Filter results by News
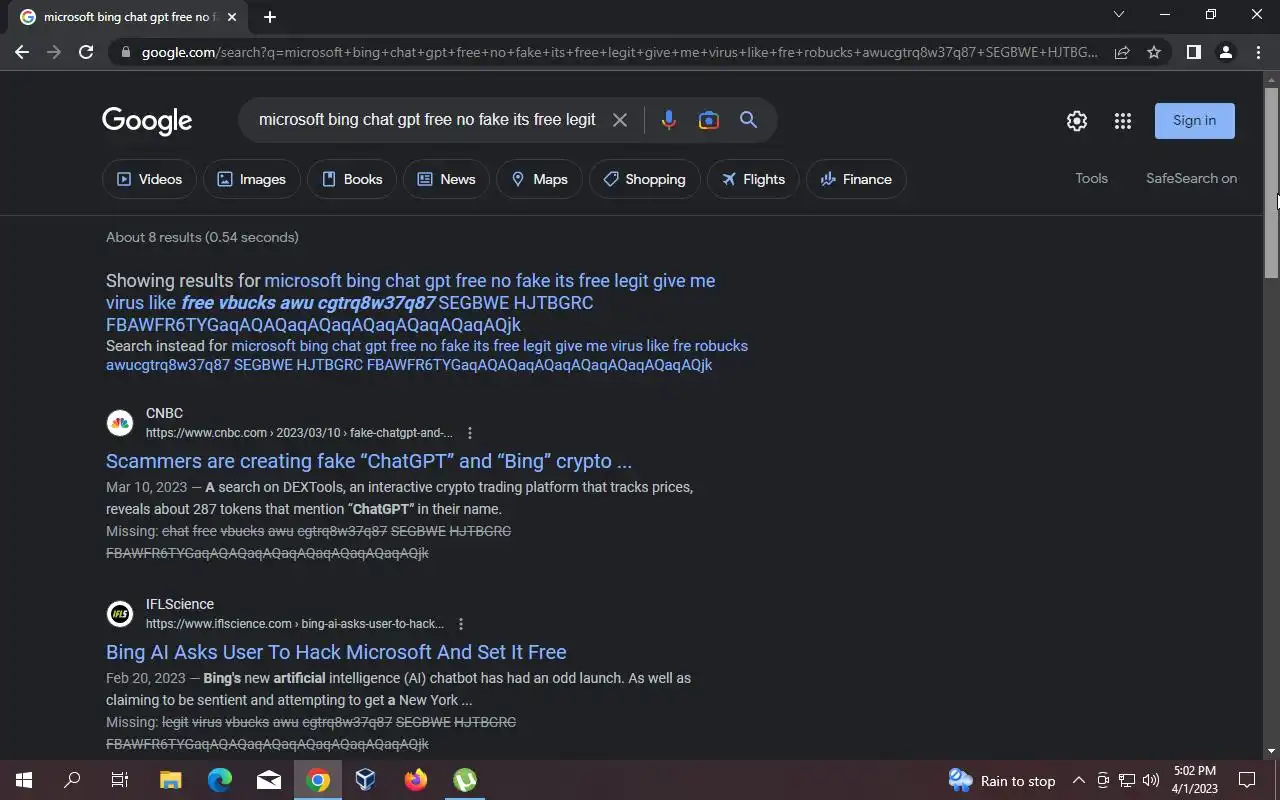 pos(446,179)
